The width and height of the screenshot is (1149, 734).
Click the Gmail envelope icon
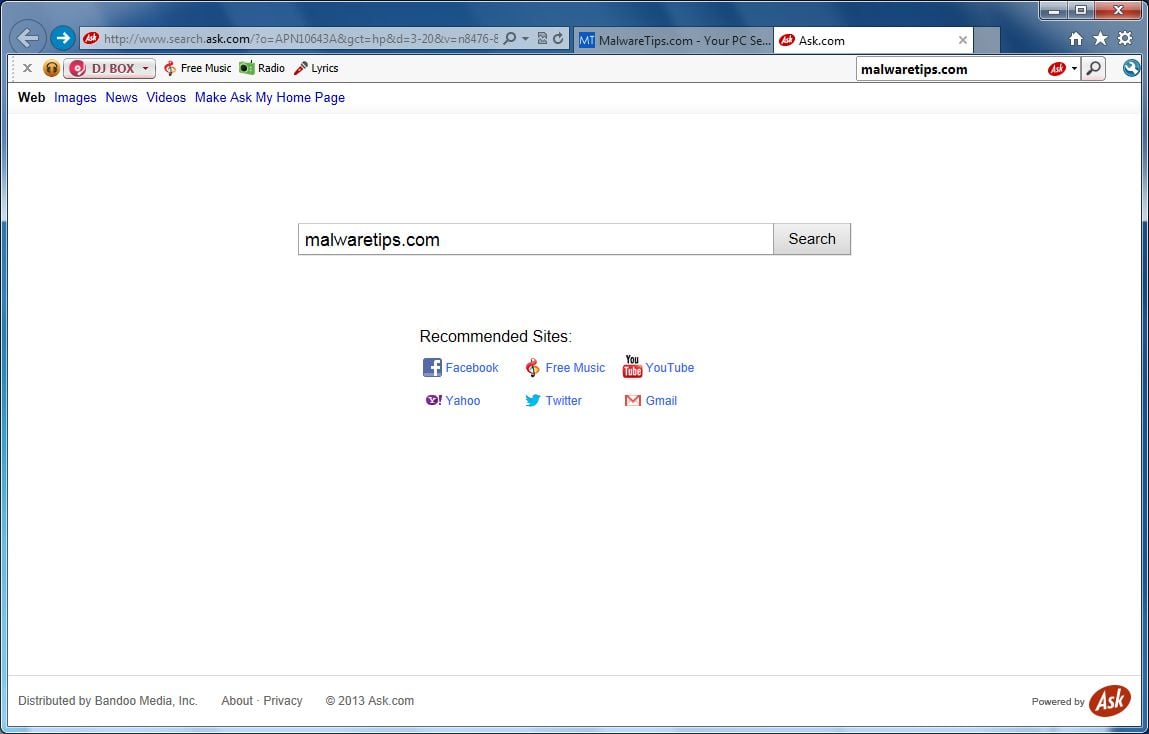633,401
